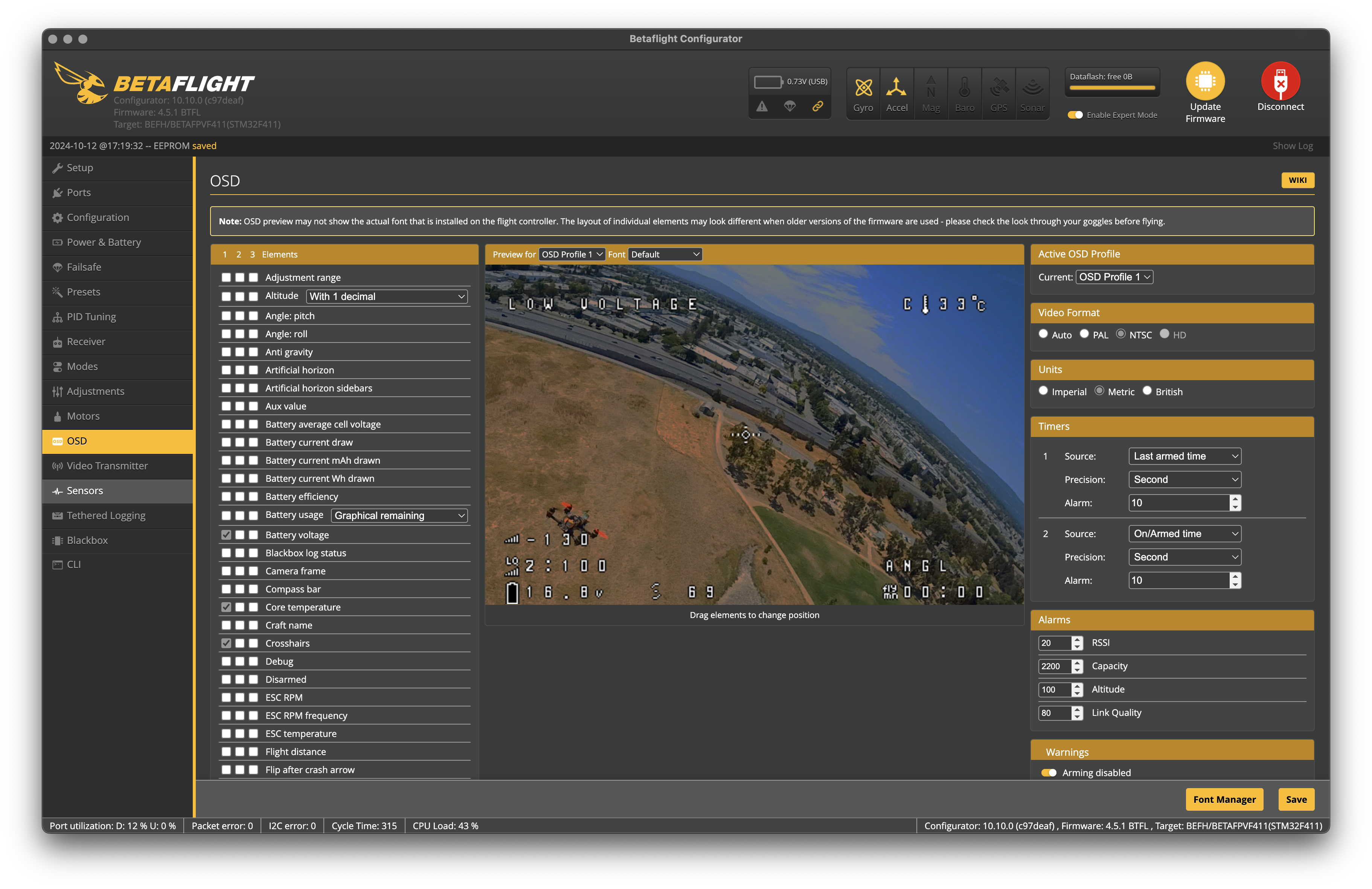Select British units
The width and height of the screenshot is (1372, 889).
1147,391
